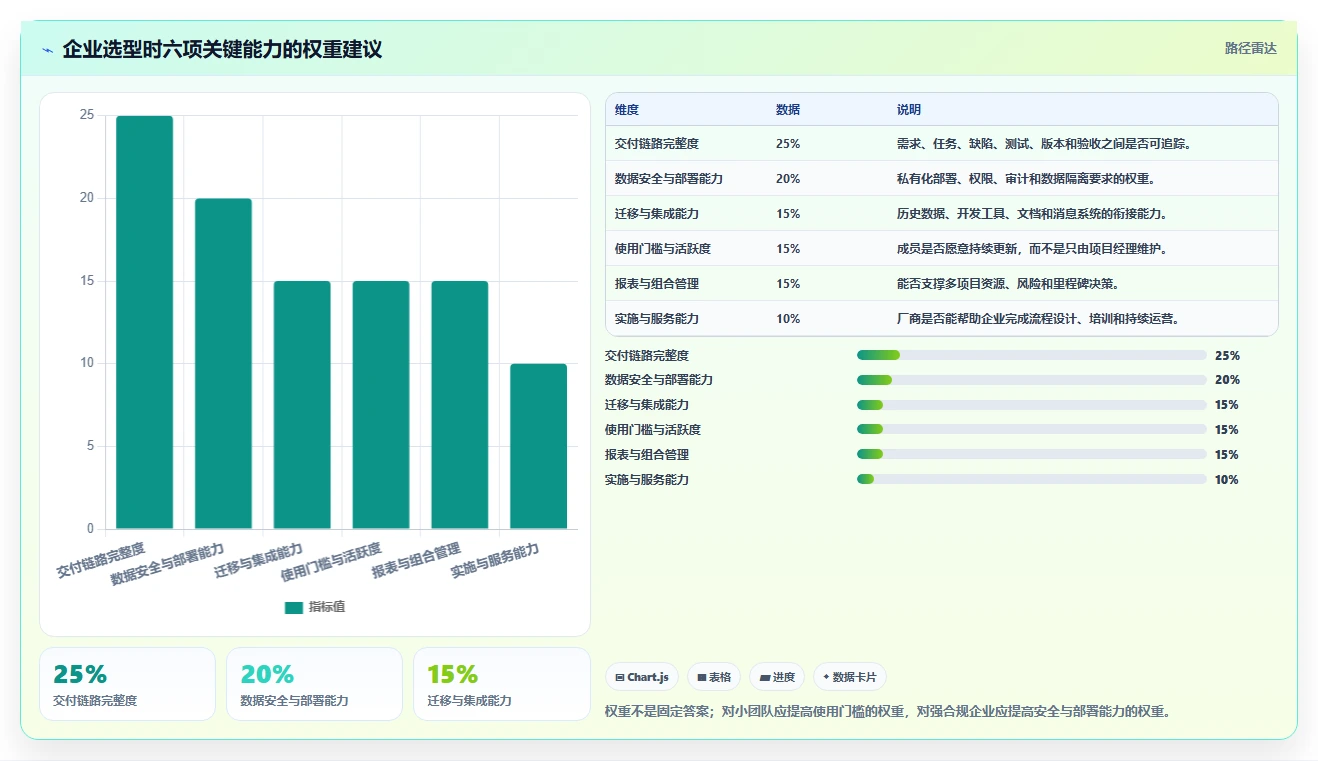Select the description starting with 私有化部署
This screenshot has height=761, width=1318.
click(1026, 179)
